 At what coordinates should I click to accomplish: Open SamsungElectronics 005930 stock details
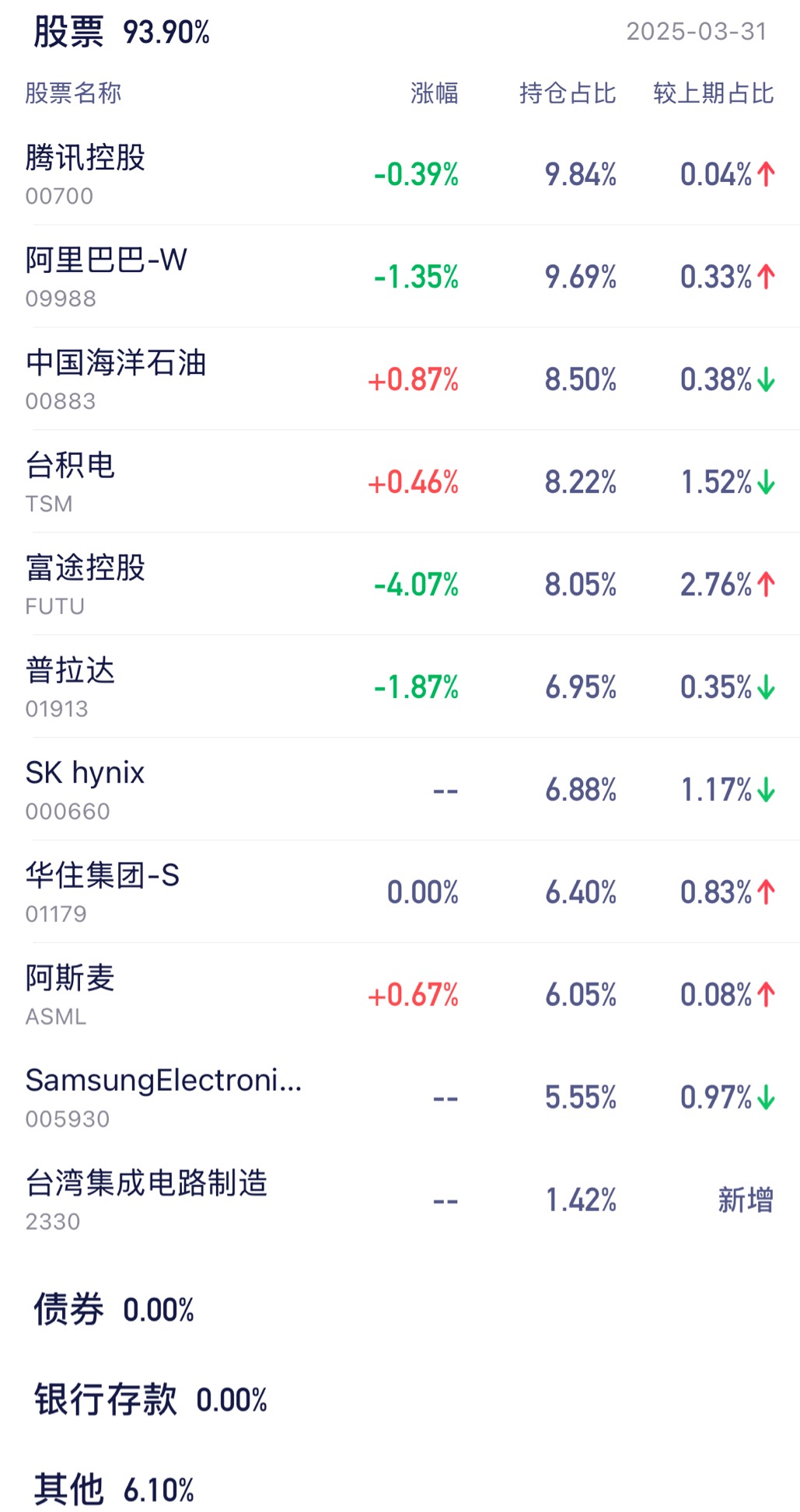tap(400, 1098)
